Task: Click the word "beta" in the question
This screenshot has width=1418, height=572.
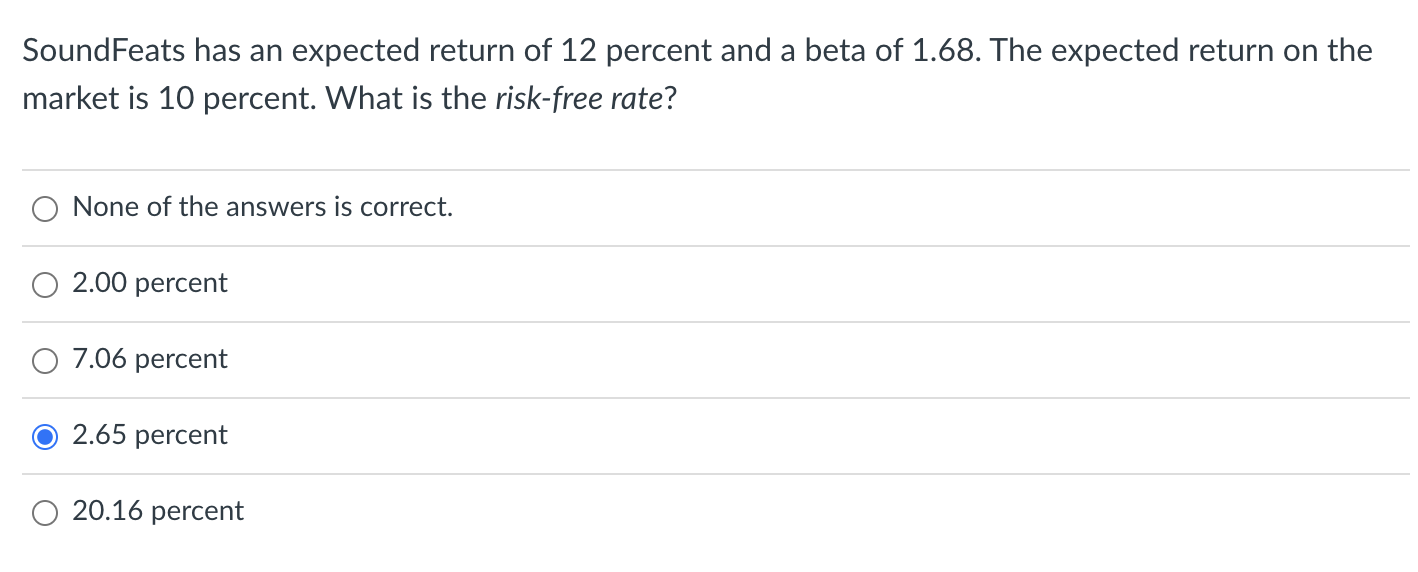Action: pos(836,51)
